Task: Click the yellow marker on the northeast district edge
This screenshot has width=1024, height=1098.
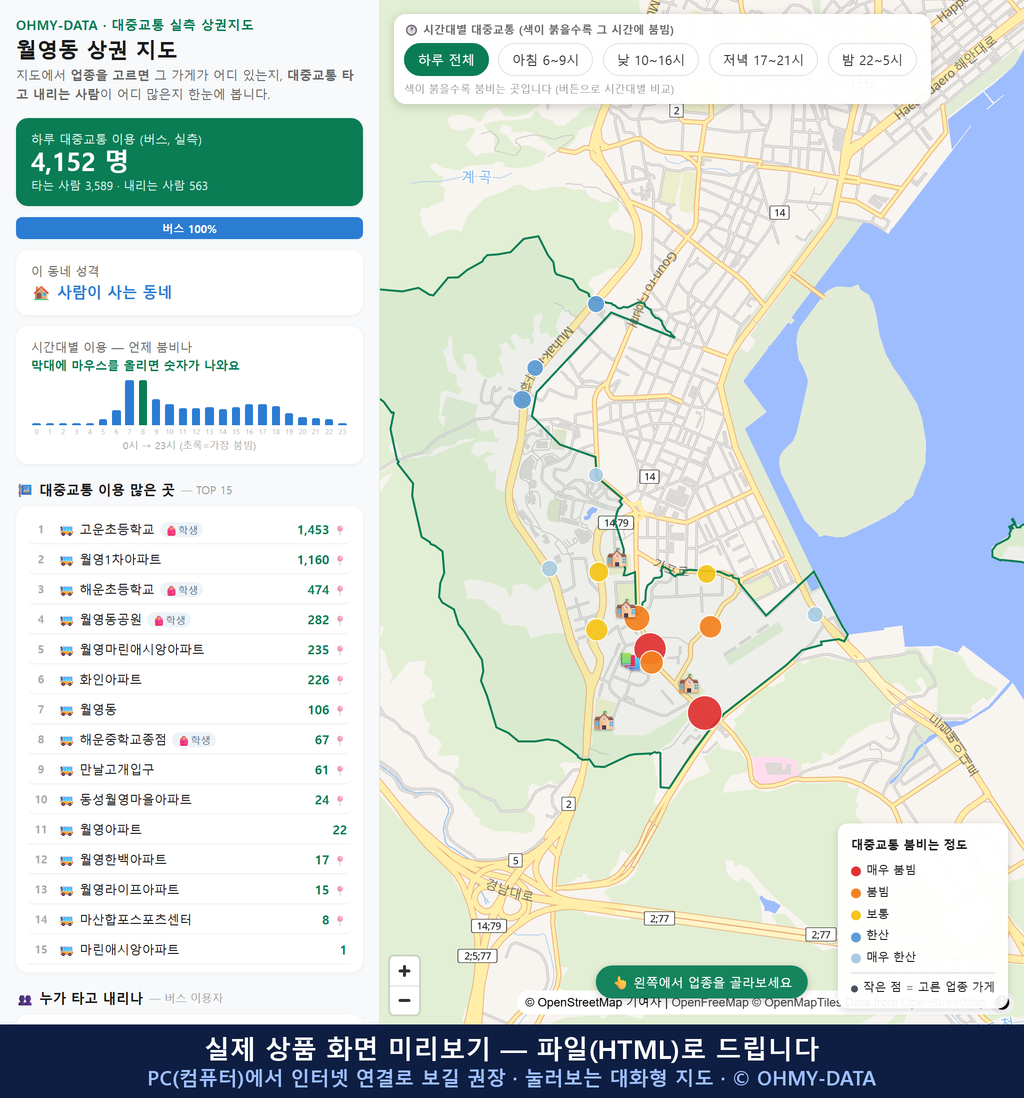Action: click(x=707, y=574)
